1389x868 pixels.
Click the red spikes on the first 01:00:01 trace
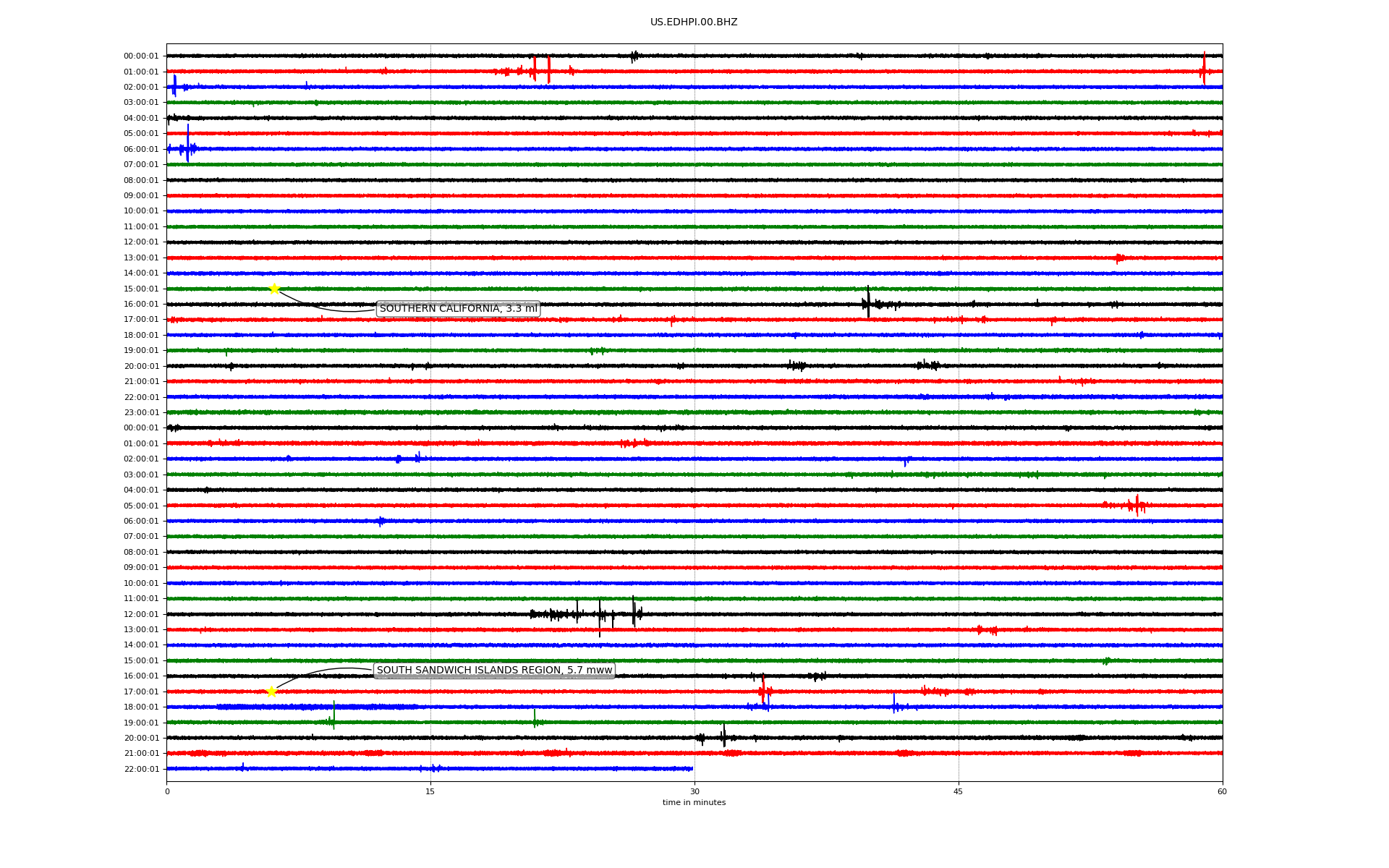tap(541, 70)
